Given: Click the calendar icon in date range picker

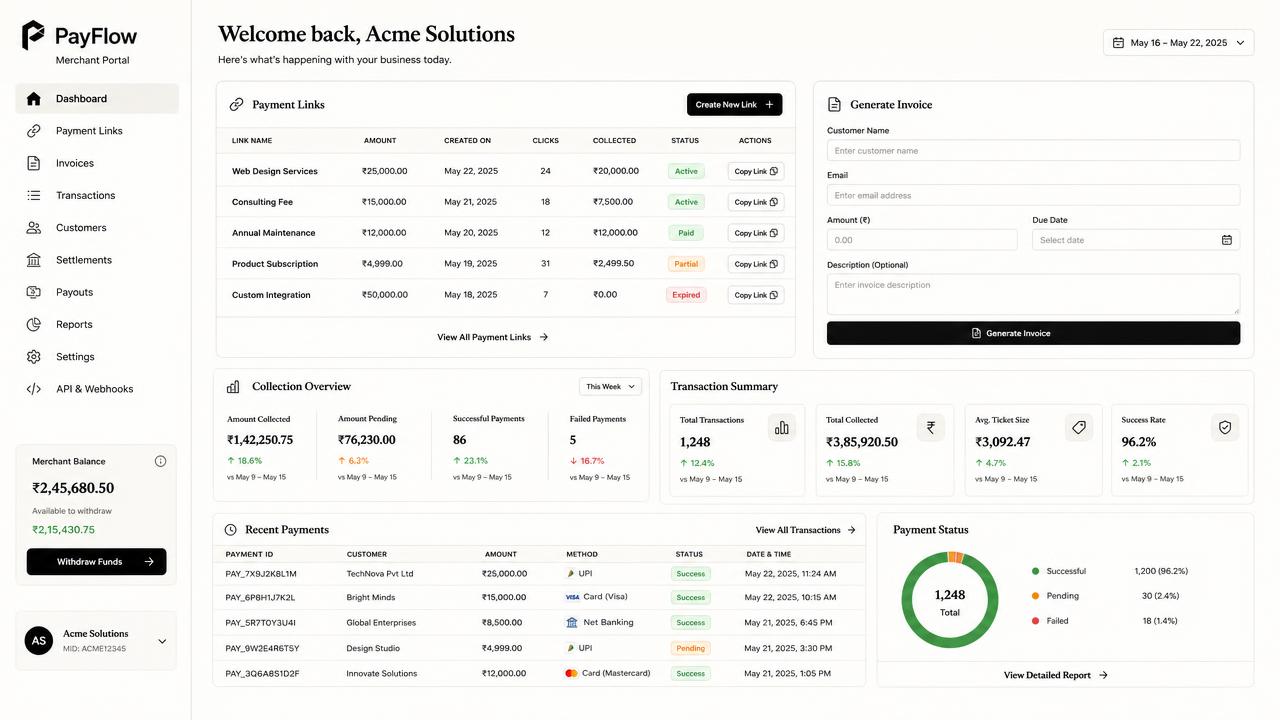Looking at the screenshot, I should click(x=1118, y=43).
